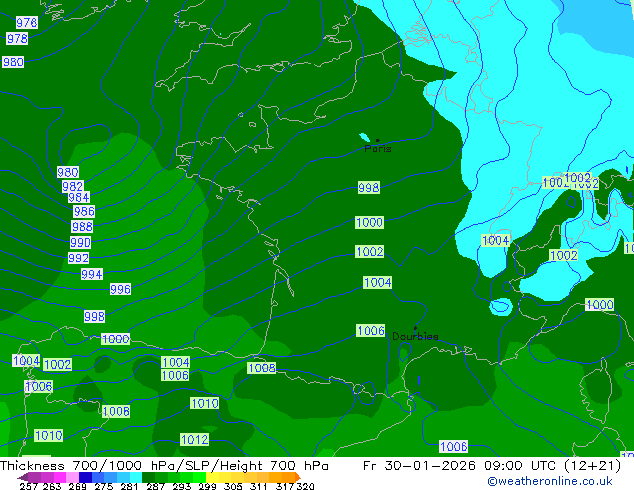Click the 978 isobar label
This screenshot has width=634, height=490.
[x=17, y=39]
